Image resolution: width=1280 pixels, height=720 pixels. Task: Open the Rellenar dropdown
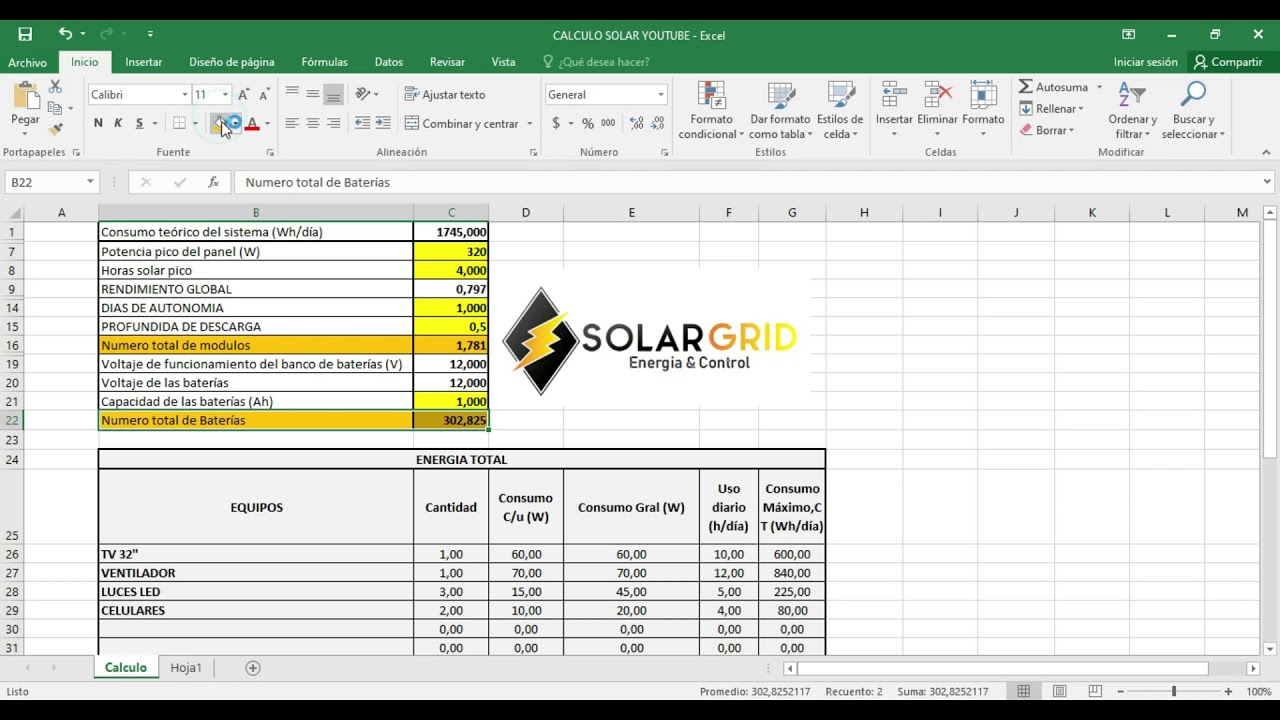[1052, 108]
